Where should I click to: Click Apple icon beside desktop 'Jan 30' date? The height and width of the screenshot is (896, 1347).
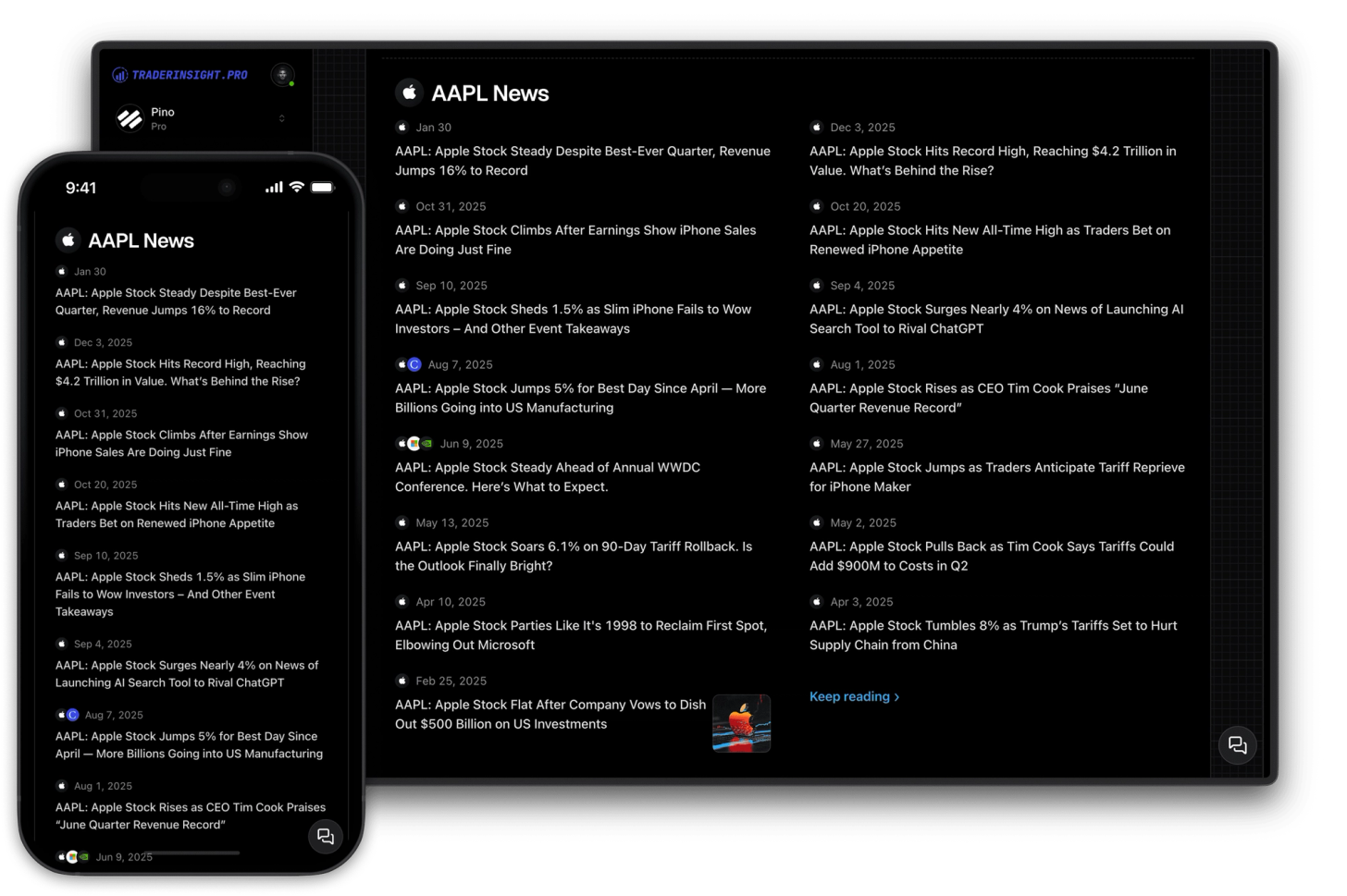tap(402, 128)
